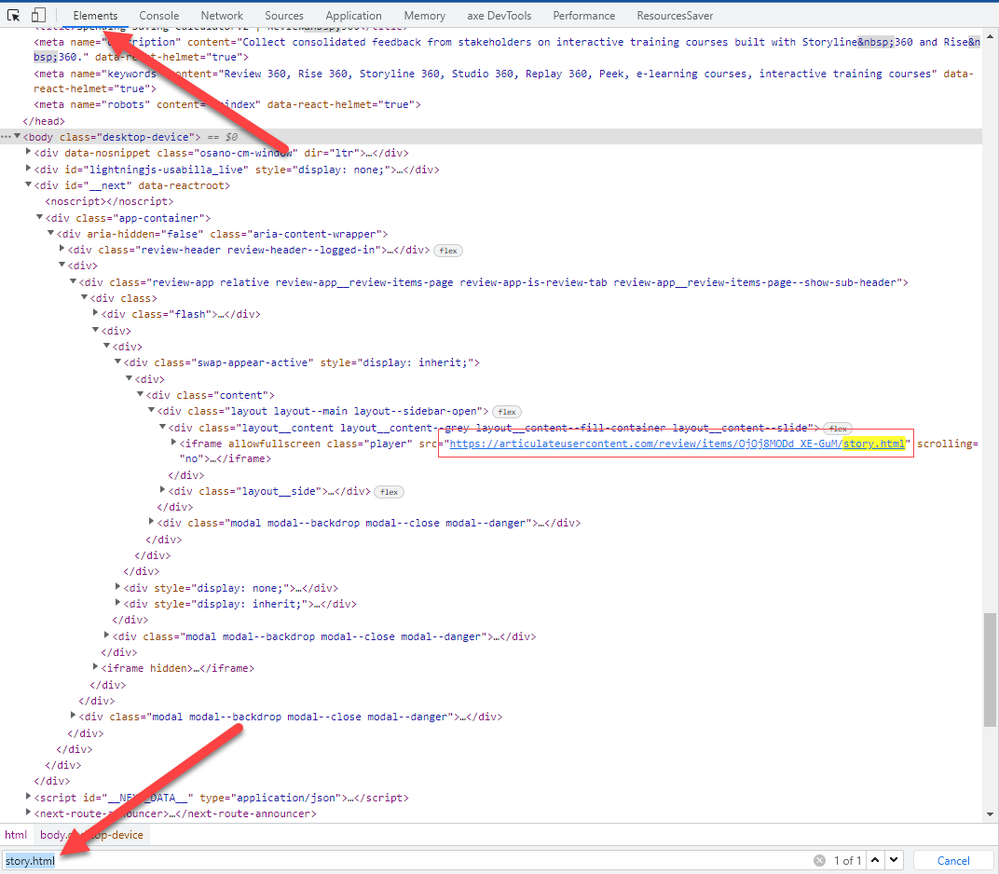Expand the review-header div
The width and height of the screenshot is (999, 874).
coord(62,248)
